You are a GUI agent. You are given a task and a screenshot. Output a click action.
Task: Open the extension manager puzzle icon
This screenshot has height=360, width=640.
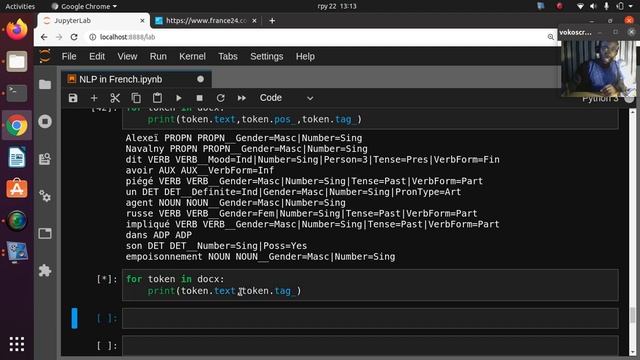point(45,270)
